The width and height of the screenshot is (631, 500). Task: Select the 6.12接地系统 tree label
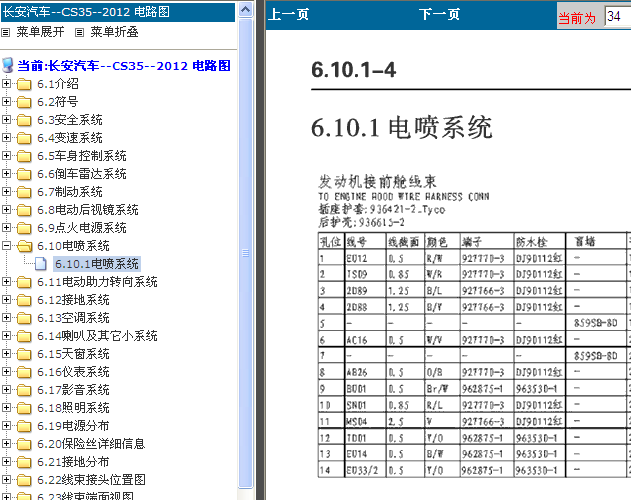pos(73,300)
